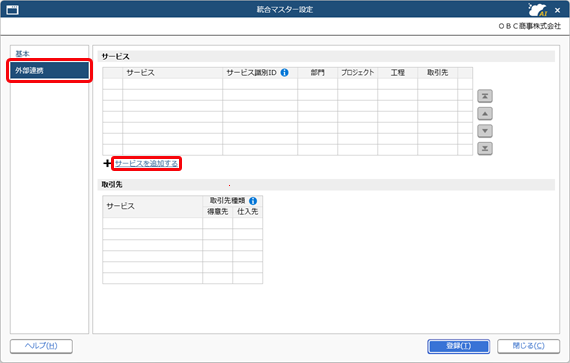Click the 登録 button

[x=459, y=346]
